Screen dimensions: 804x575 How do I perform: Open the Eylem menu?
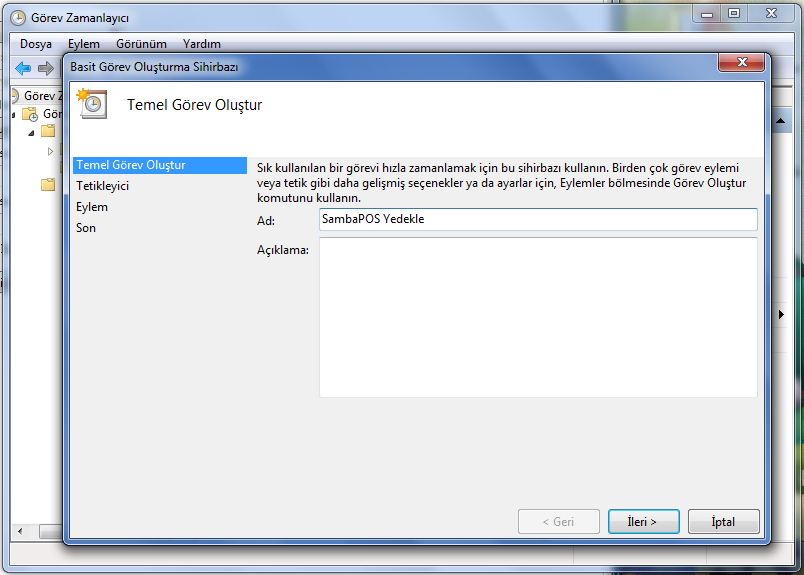click(x=84, y=44)
